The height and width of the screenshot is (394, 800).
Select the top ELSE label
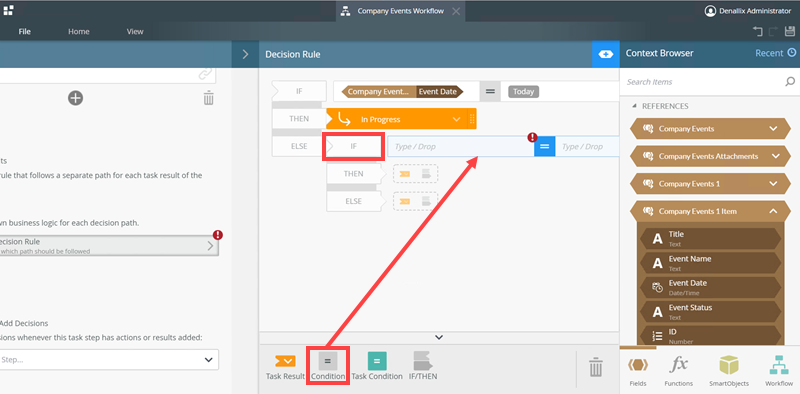tap(299, 146)
